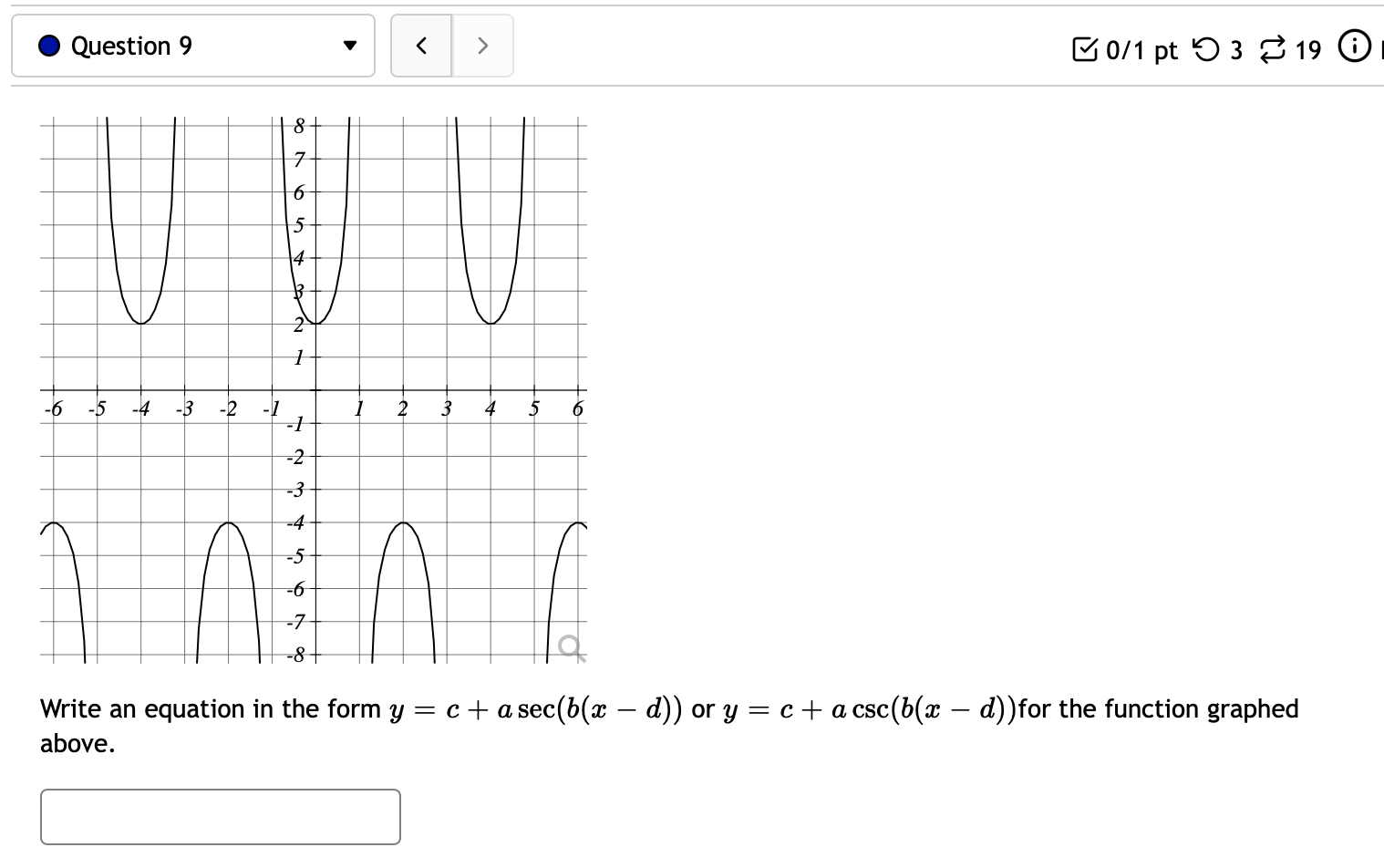The width and height of the screenshot is (1384, 868).
Task: Click the right chevron navigation icon
Action: [x=482, y=45]
